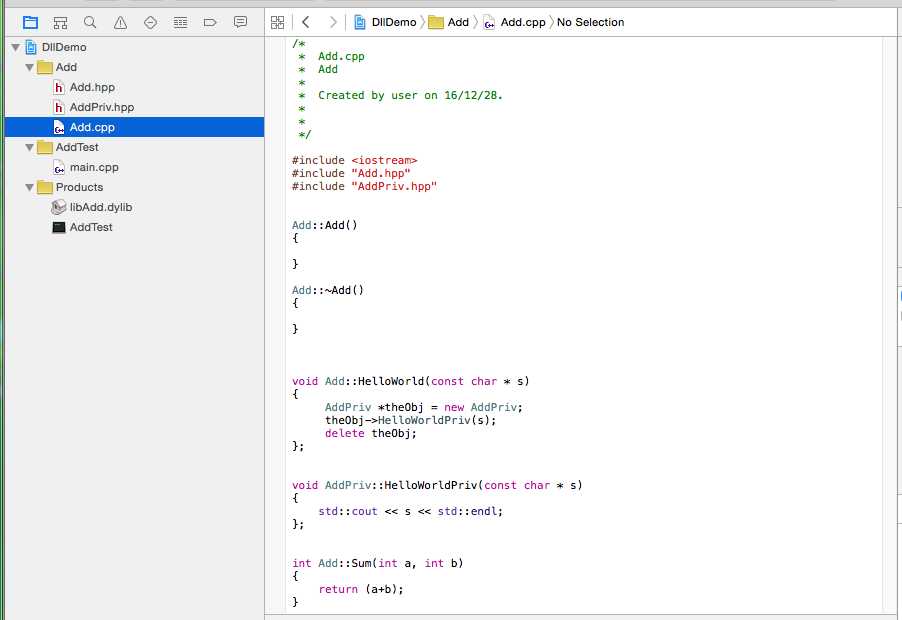The width and height of the screenshot is (902, 620).
Task: Click the 'return (a+b);' line
Action: [x=361, y=590]
